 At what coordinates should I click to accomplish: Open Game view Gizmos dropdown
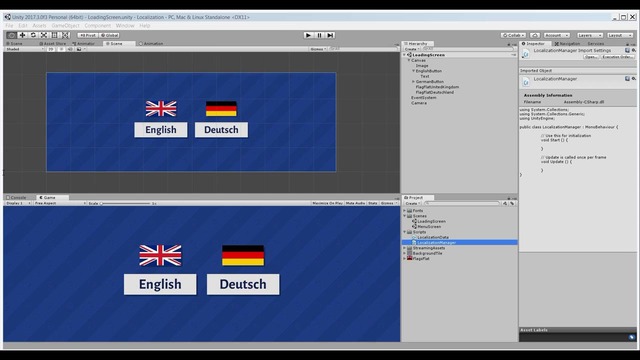[388, 203]
